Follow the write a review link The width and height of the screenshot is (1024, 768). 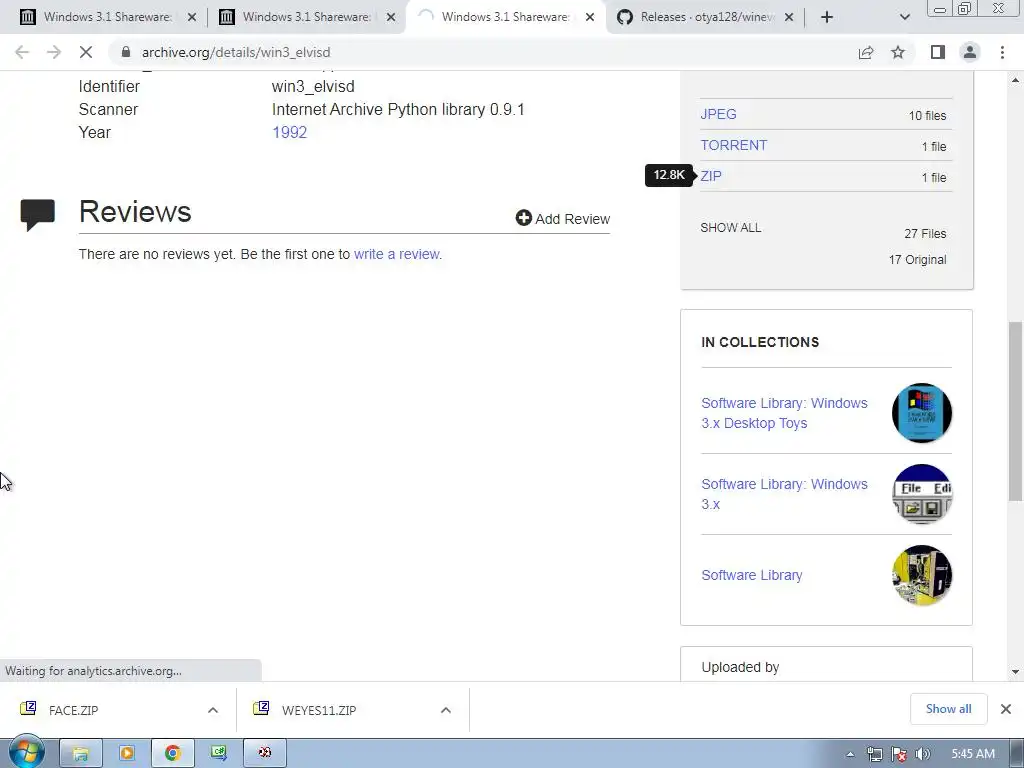pyautogui.click(x=398, y=254)
